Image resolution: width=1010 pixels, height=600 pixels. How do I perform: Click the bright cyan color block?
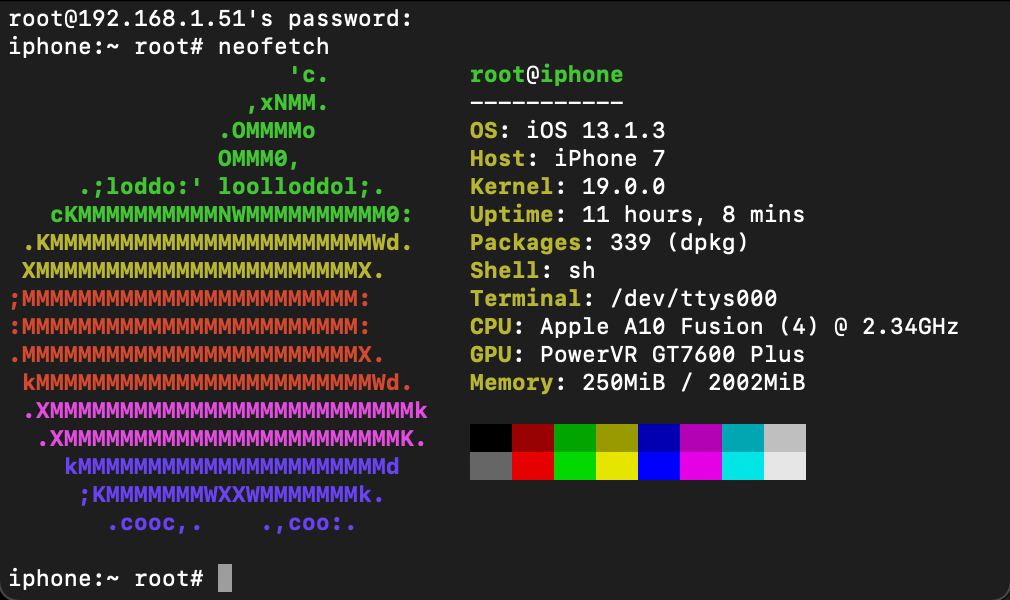[x=743, y=466]
